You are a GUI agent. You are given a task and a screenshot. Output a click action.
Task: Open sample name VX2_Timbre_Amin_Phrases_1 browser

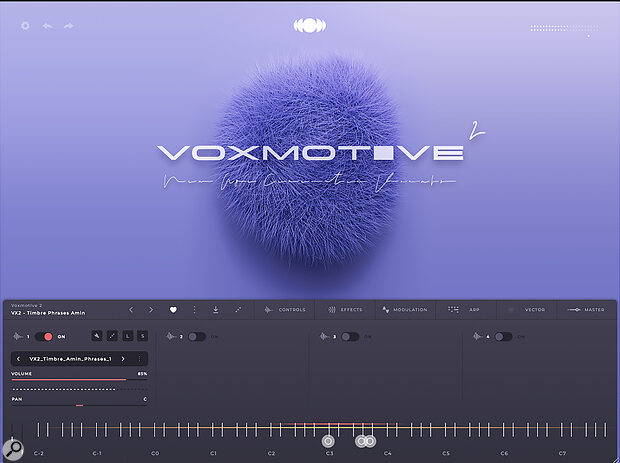click(70, 359)
